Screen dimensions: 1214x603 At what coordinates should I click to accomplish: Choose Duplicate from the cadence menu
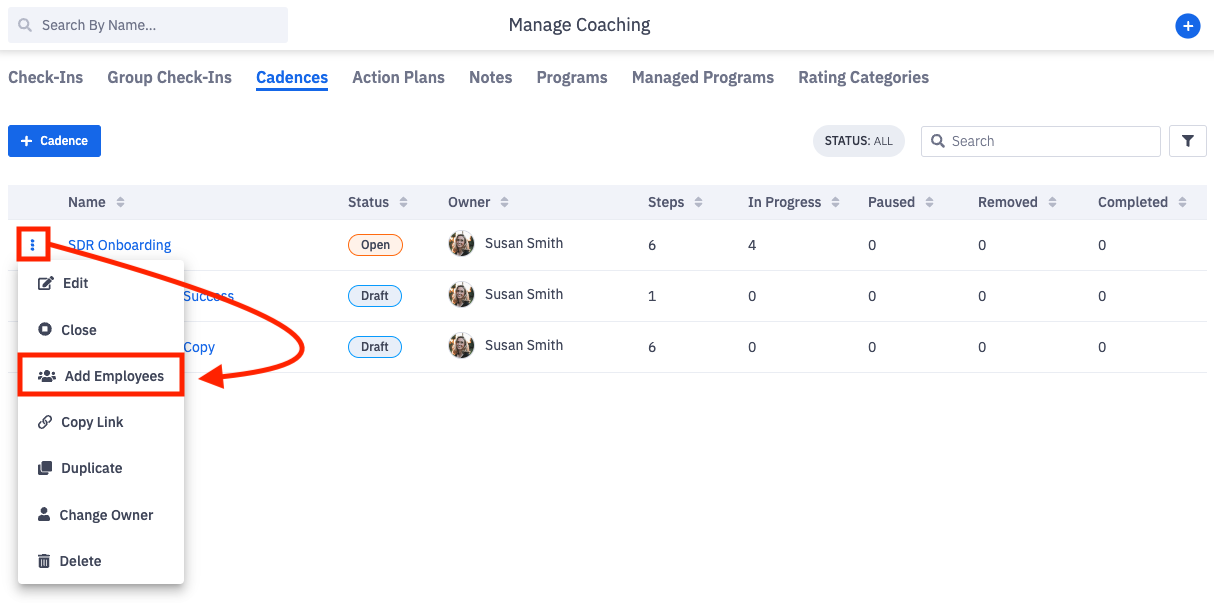(x=91, y=468)
